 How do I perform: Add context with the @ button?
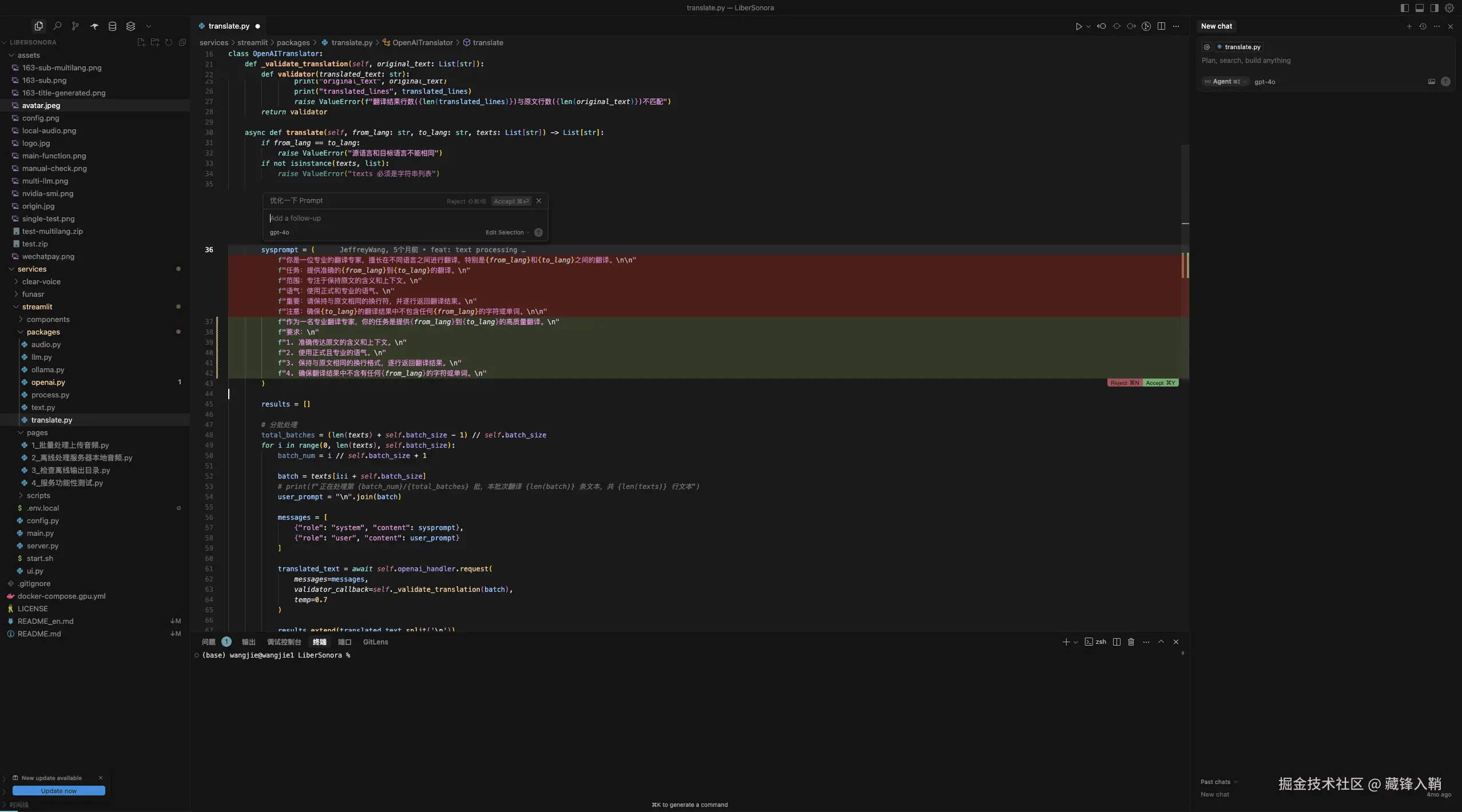click(x=1207, y=47)
